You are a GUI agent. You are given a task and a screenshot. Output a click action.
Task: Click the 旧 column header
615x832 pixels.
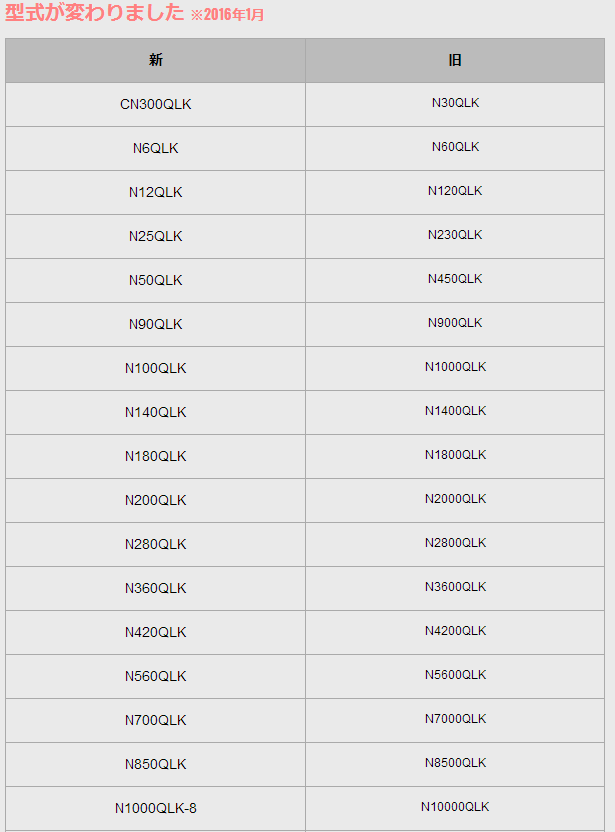coord(455,60)
